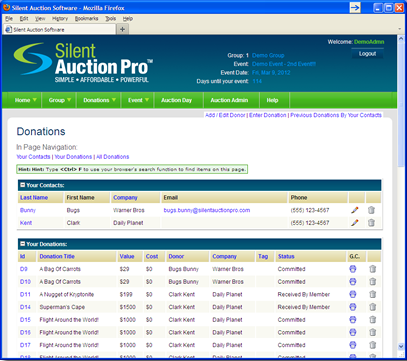Go to the Auction Day menu
The height and width of the screenshot is (361, 407).
point(176,100)
